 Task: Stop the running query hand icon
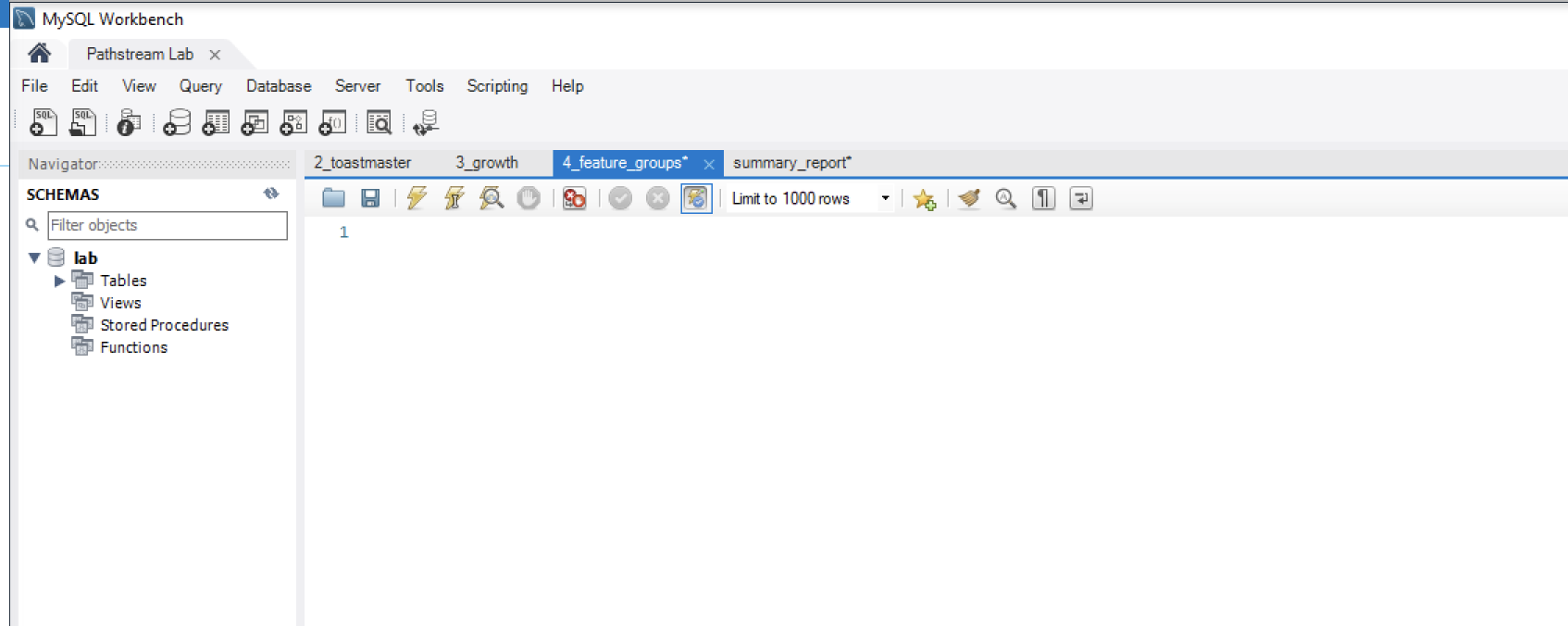tap(528, 198)
